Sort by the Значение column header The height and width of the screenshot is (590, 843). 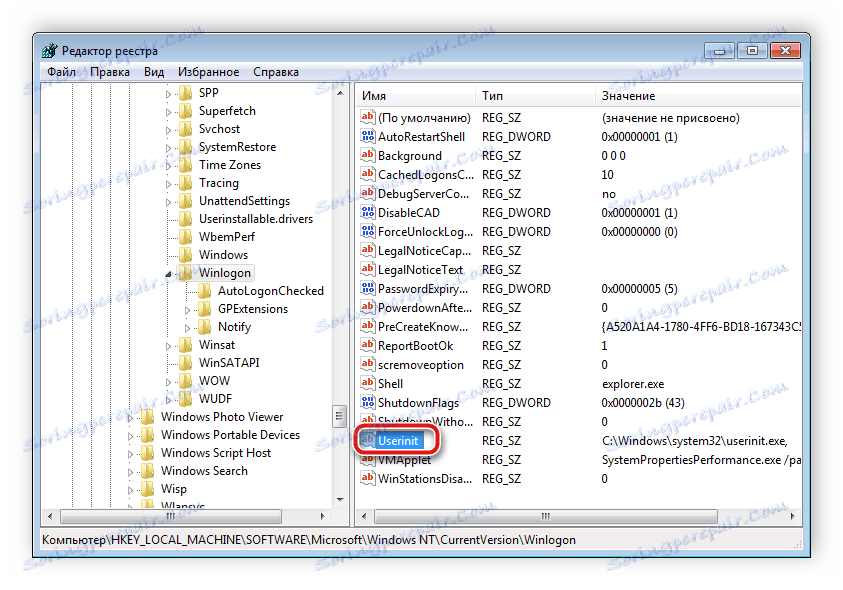698,96
